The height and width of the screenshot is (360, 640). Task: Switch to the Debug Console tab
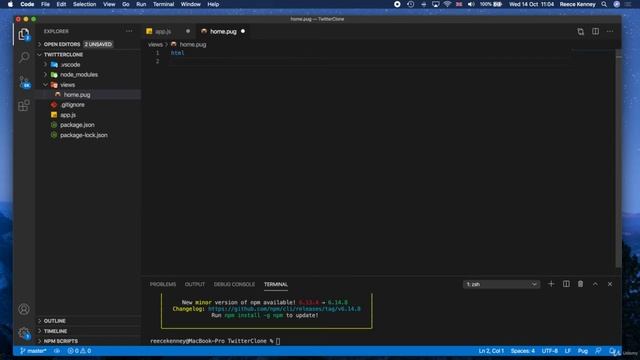(x=234, y=284)
